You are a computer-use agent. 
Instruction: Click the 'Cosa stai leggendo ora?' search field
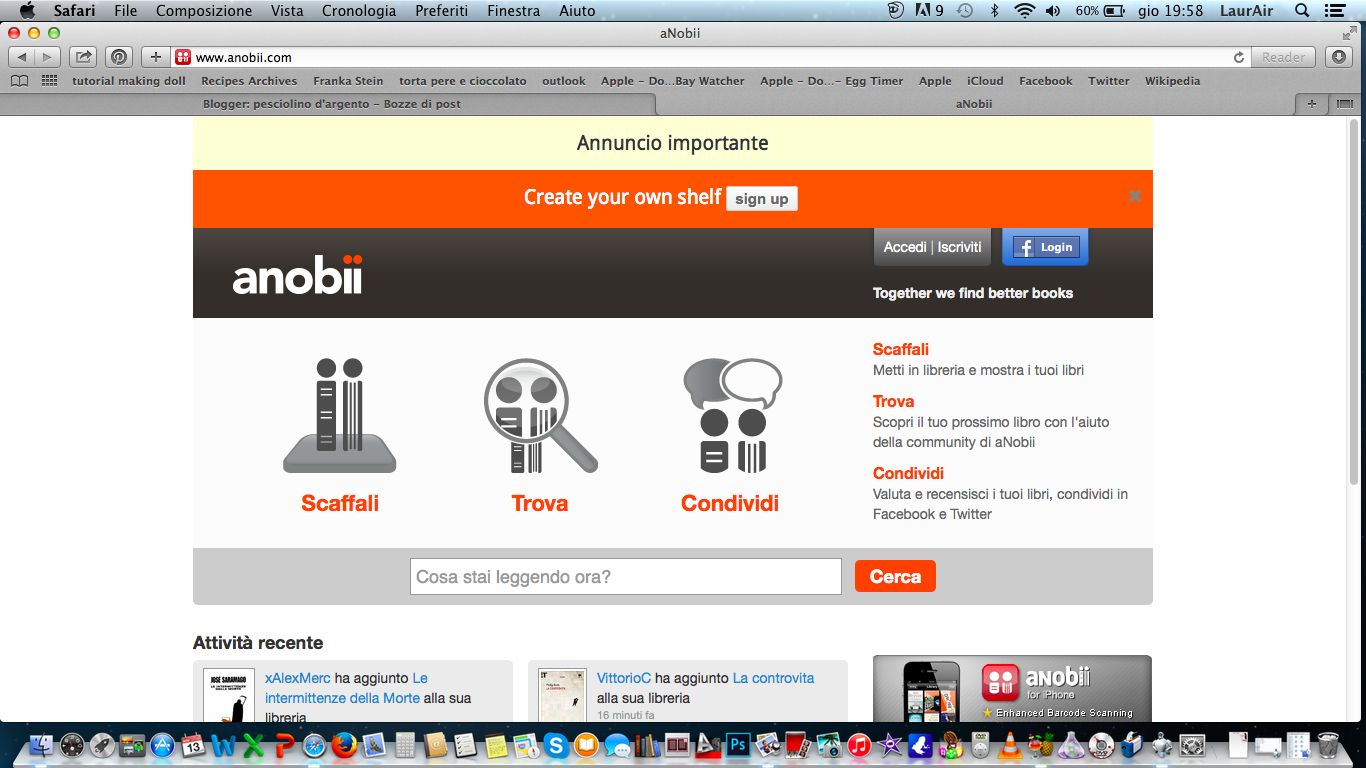[x=626, y=576]
